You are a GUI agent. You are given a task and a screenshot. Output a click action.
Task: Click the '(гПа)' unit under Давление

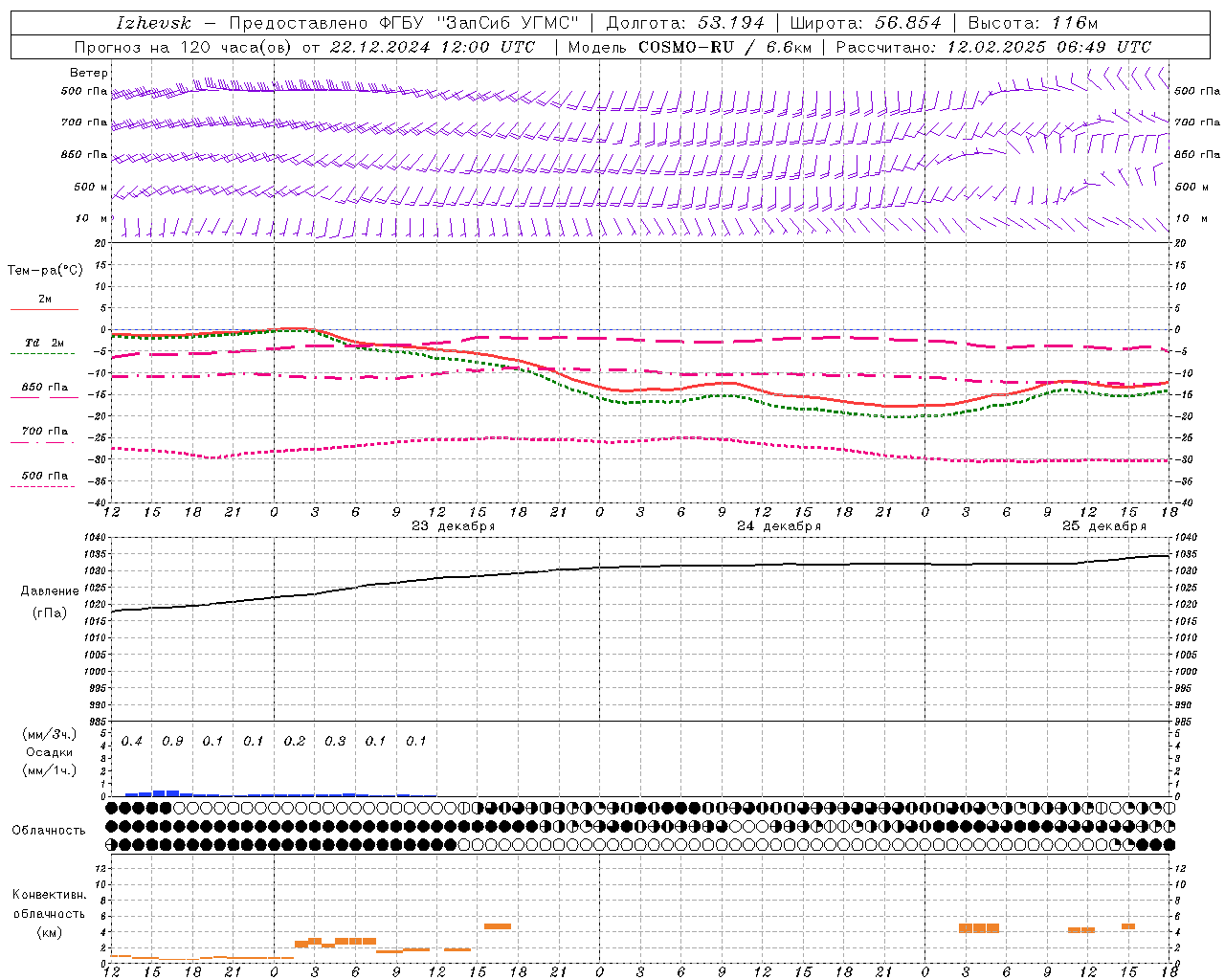[x=50, y=612]
